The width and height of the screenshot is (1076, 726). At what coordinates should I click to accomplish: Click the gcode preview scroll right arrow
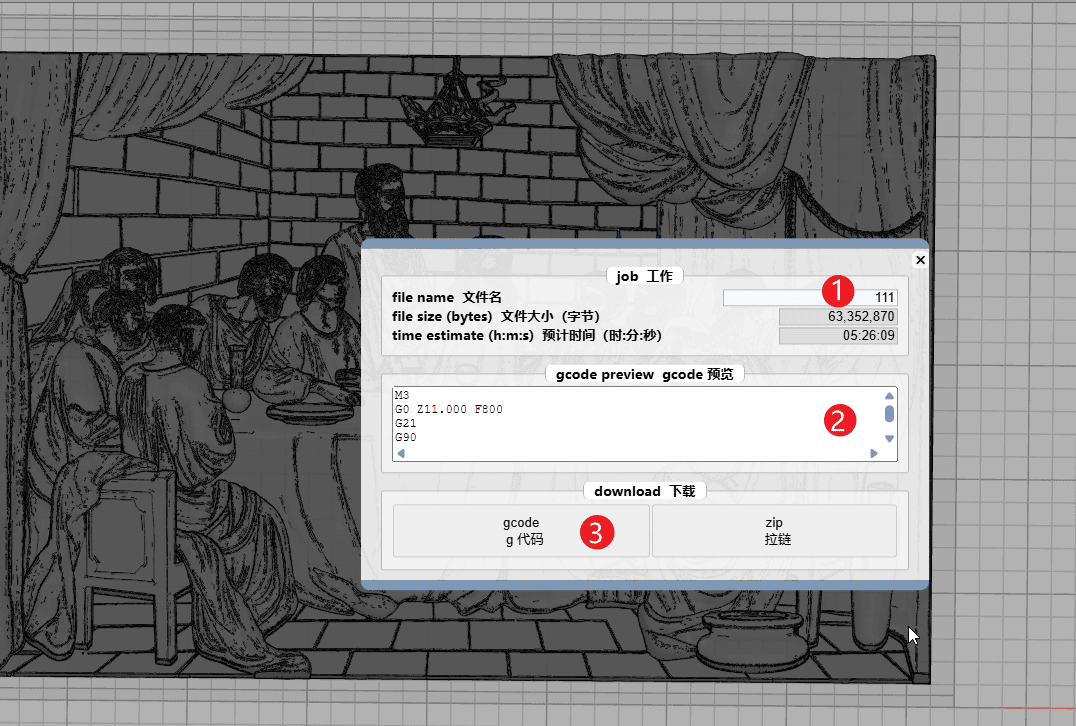click(x=874, y=453)
